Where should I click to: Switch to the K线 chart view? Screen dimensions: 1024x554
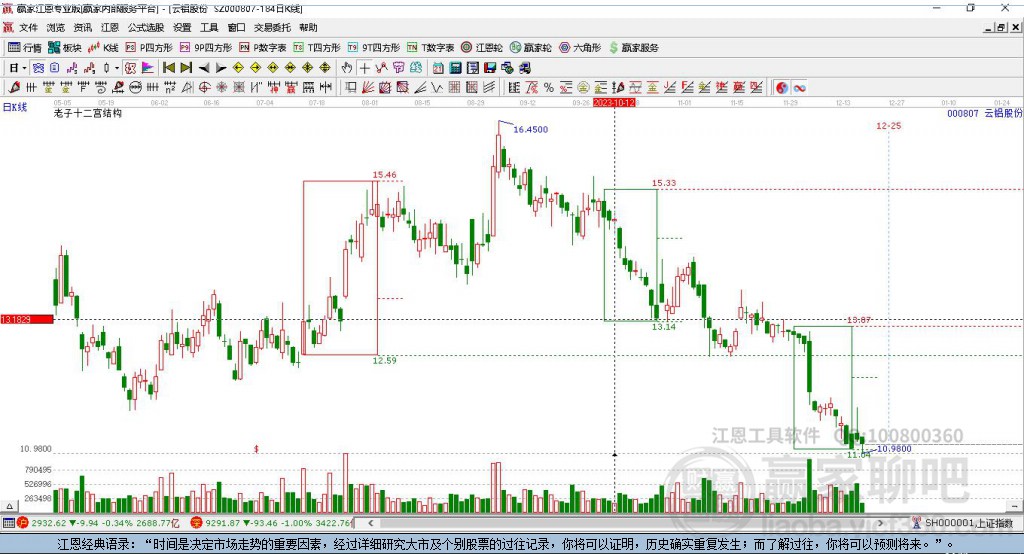click(x=103, y=48)
